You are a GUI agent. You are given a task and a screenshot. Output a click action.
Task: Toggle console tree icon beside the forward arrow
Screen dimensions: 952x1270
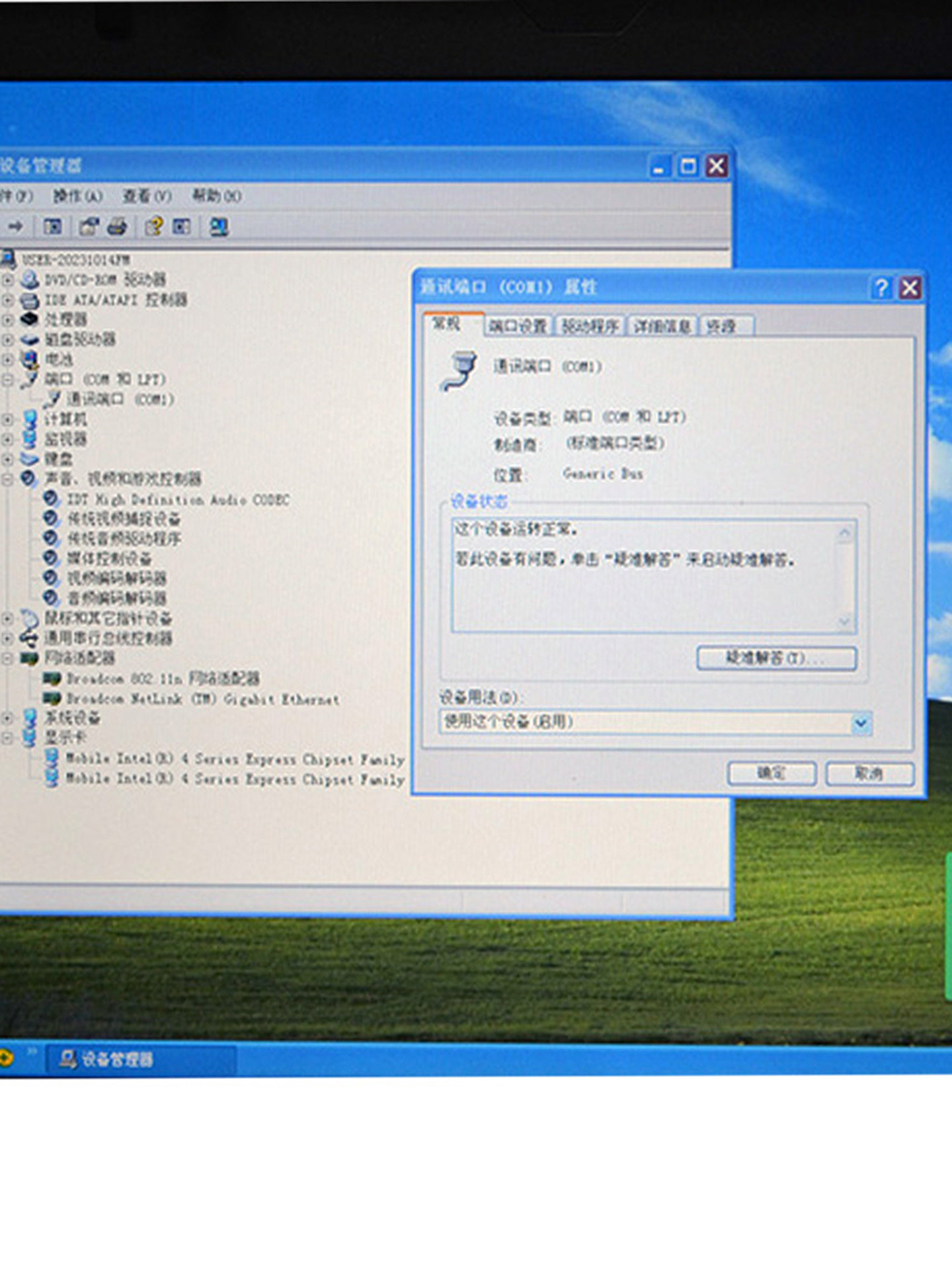pyautogui.click(x=52, y=227)
